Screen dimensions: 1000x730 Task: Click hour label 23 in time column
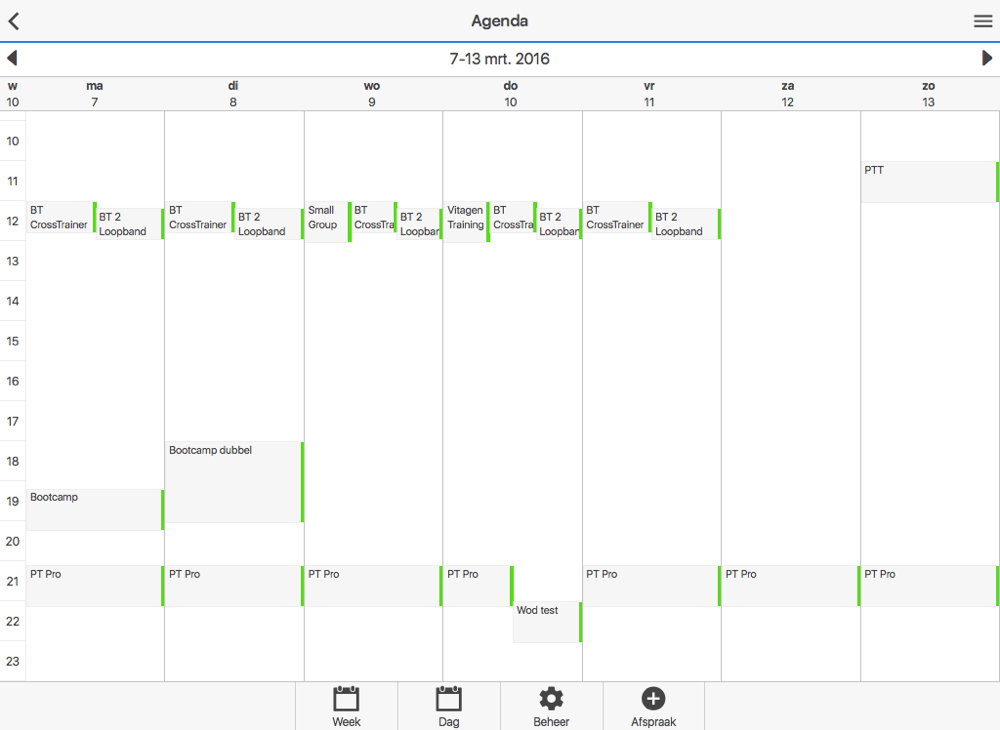pos(13,661)
